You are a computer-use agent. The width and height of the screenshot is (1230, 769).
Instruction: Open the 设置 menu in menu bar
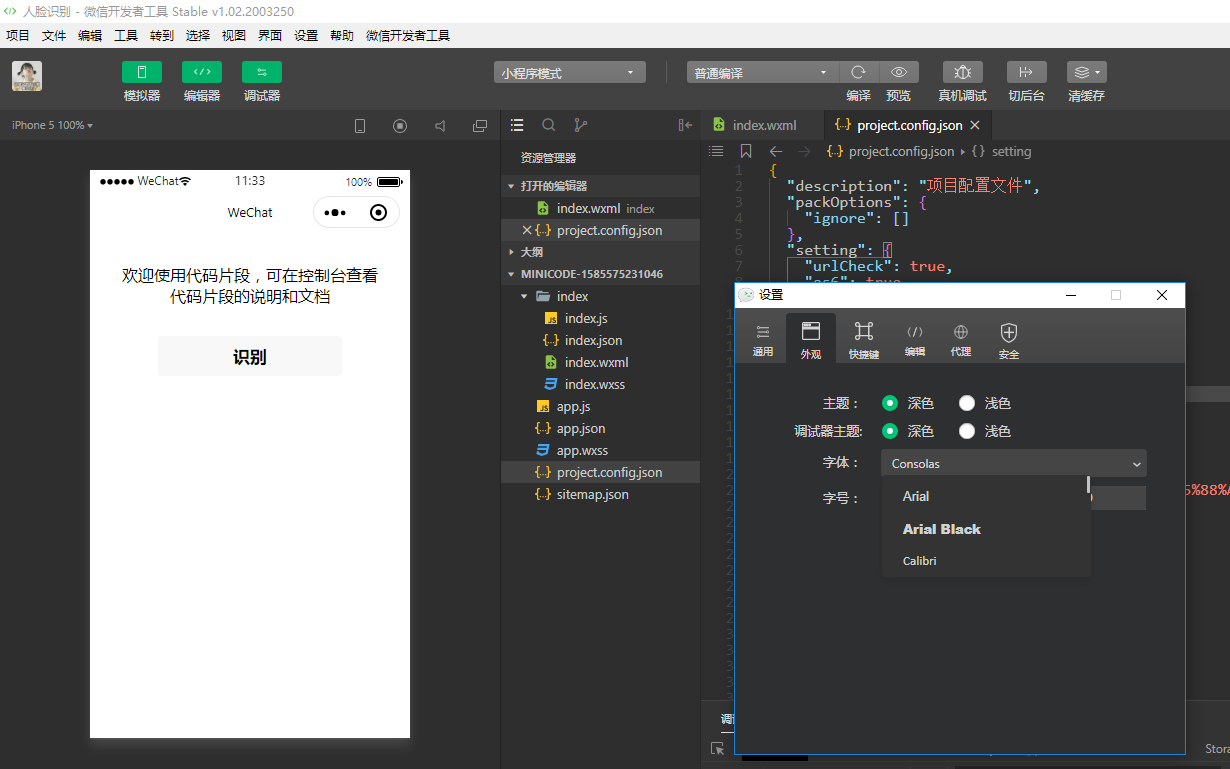pos(306,35)
